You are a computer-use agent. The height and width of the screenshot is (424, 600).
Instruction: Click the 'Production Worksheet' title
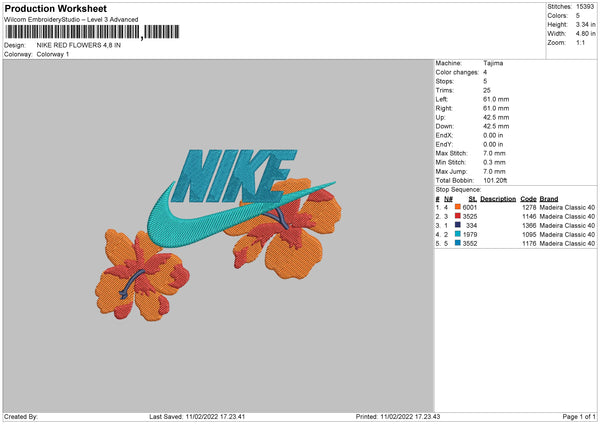(x=55, y=8)
